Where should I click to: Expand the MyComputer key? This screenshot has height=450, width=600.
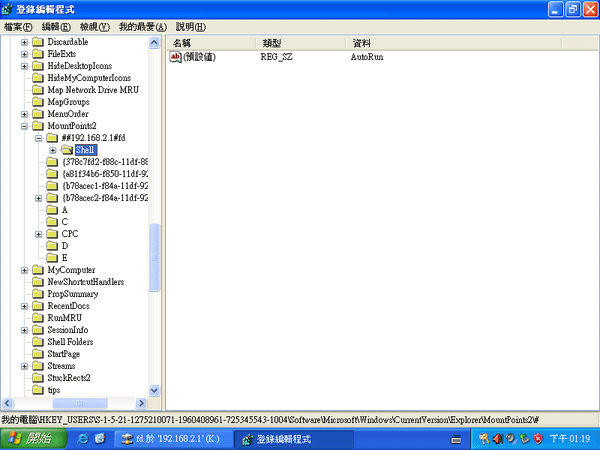pos(24,270)
